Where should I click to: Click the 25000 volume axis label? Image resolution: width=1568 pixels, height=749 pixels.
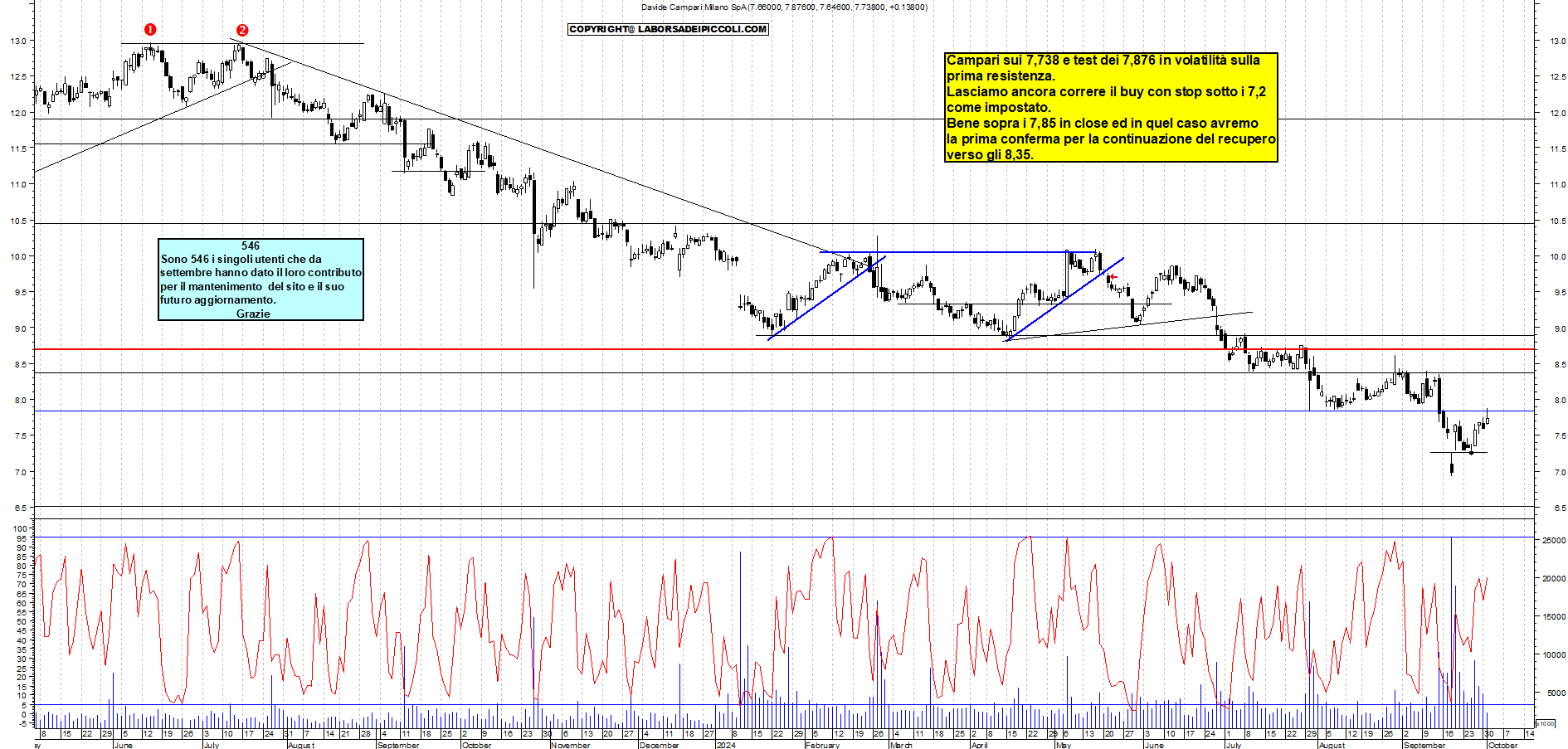coord(1554,541)
